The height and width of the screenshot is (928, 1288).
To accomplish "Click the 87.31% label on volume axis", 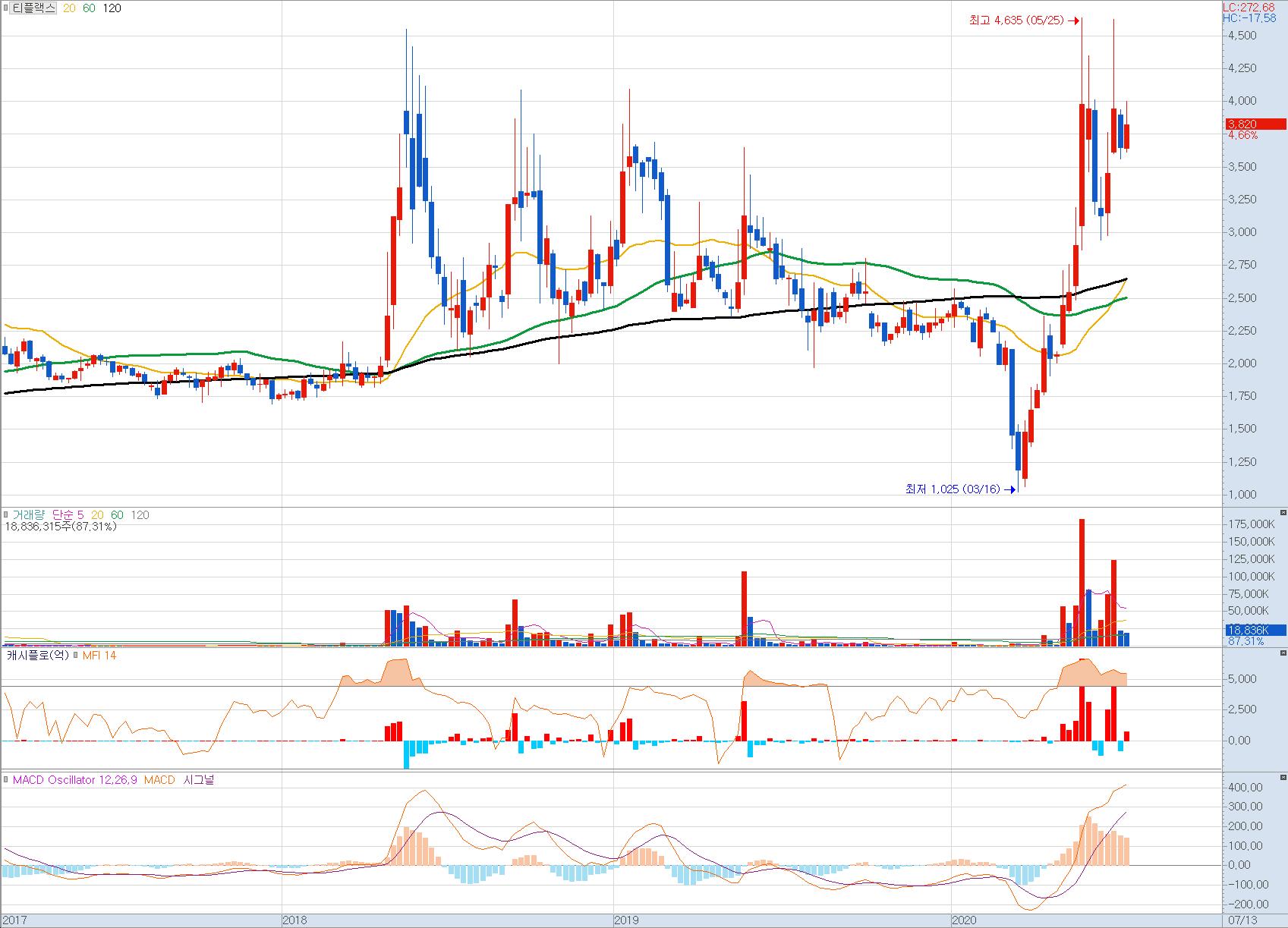I will [1245, 641].
